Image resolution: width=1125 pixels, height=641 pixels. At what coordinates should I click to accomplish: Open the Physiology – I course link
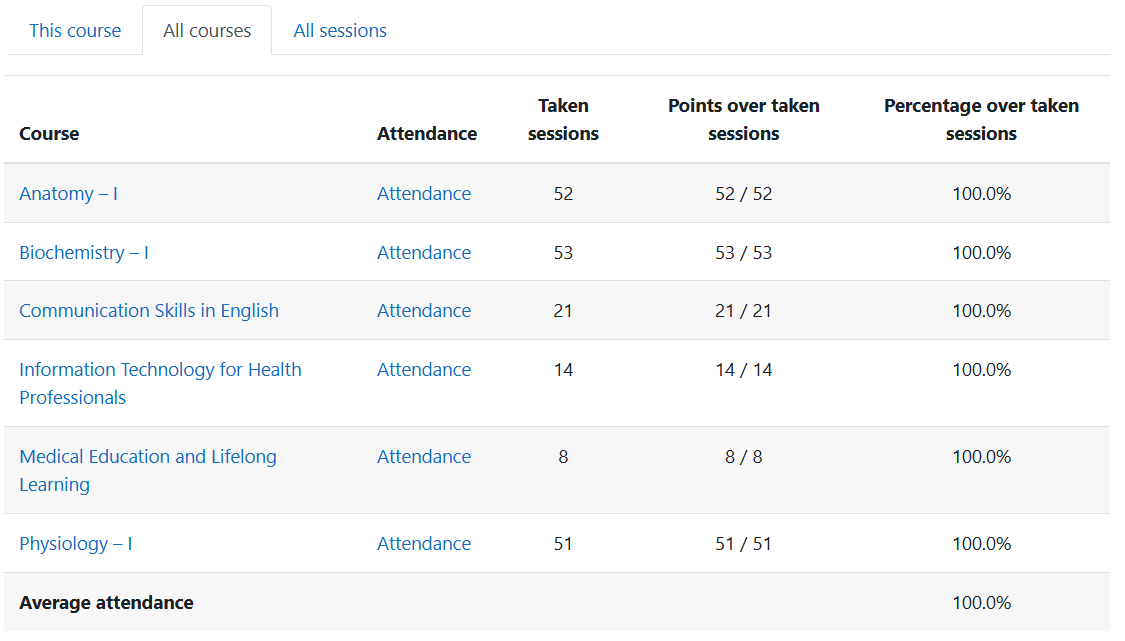76,544
